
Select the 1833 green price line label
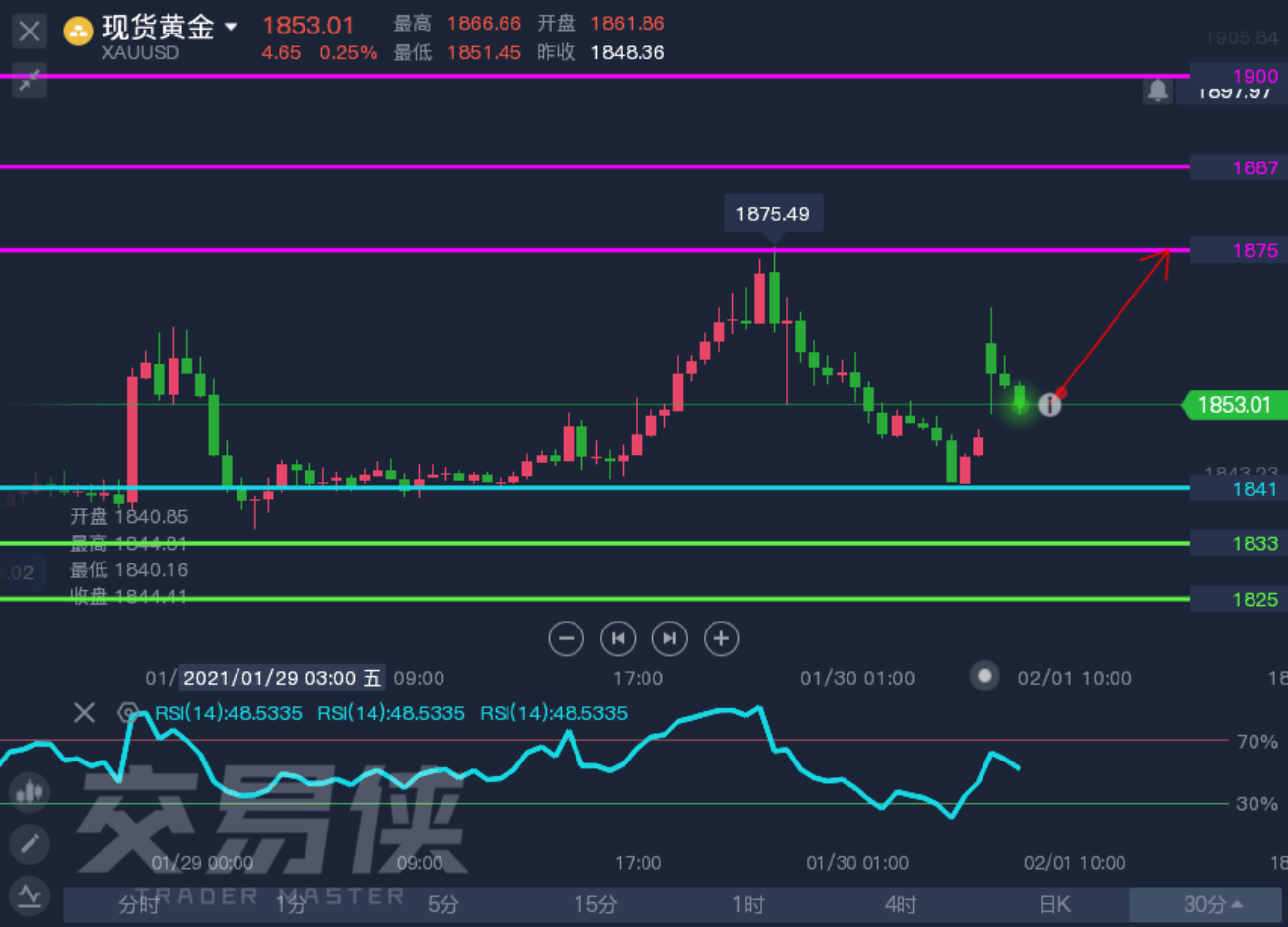[x=1254, y=543]
